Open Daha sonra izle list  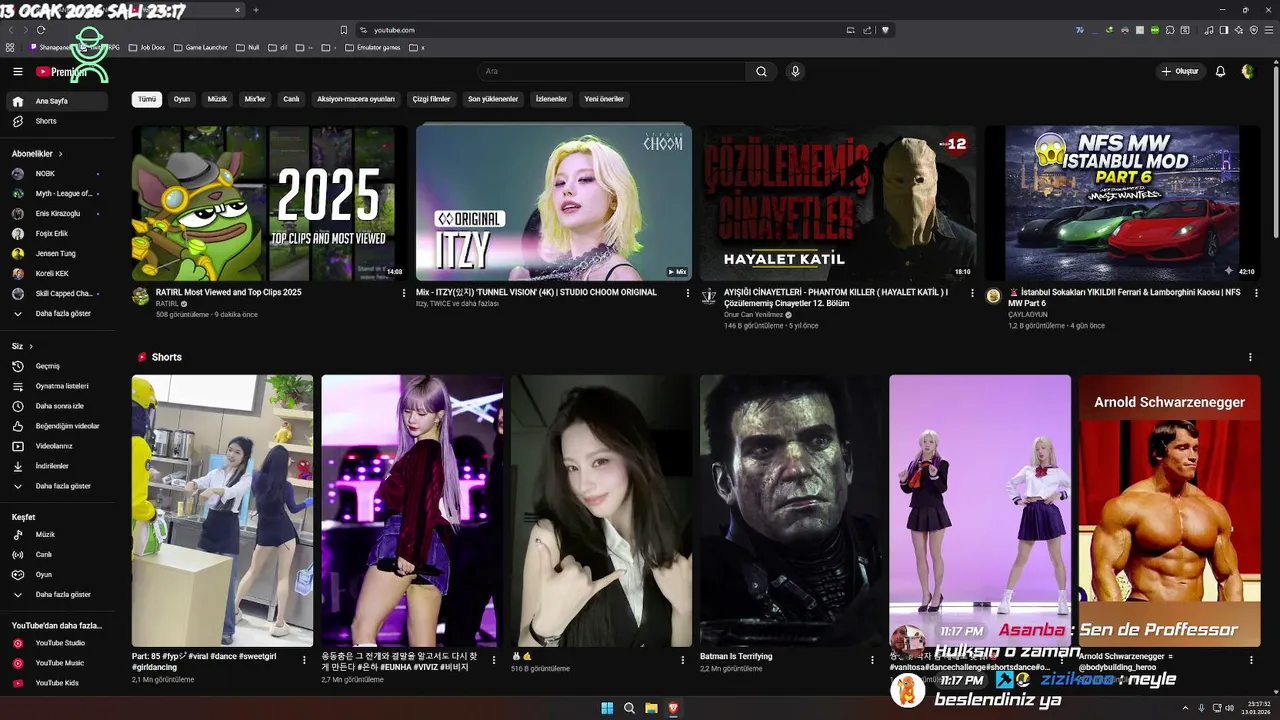point(58,406)
